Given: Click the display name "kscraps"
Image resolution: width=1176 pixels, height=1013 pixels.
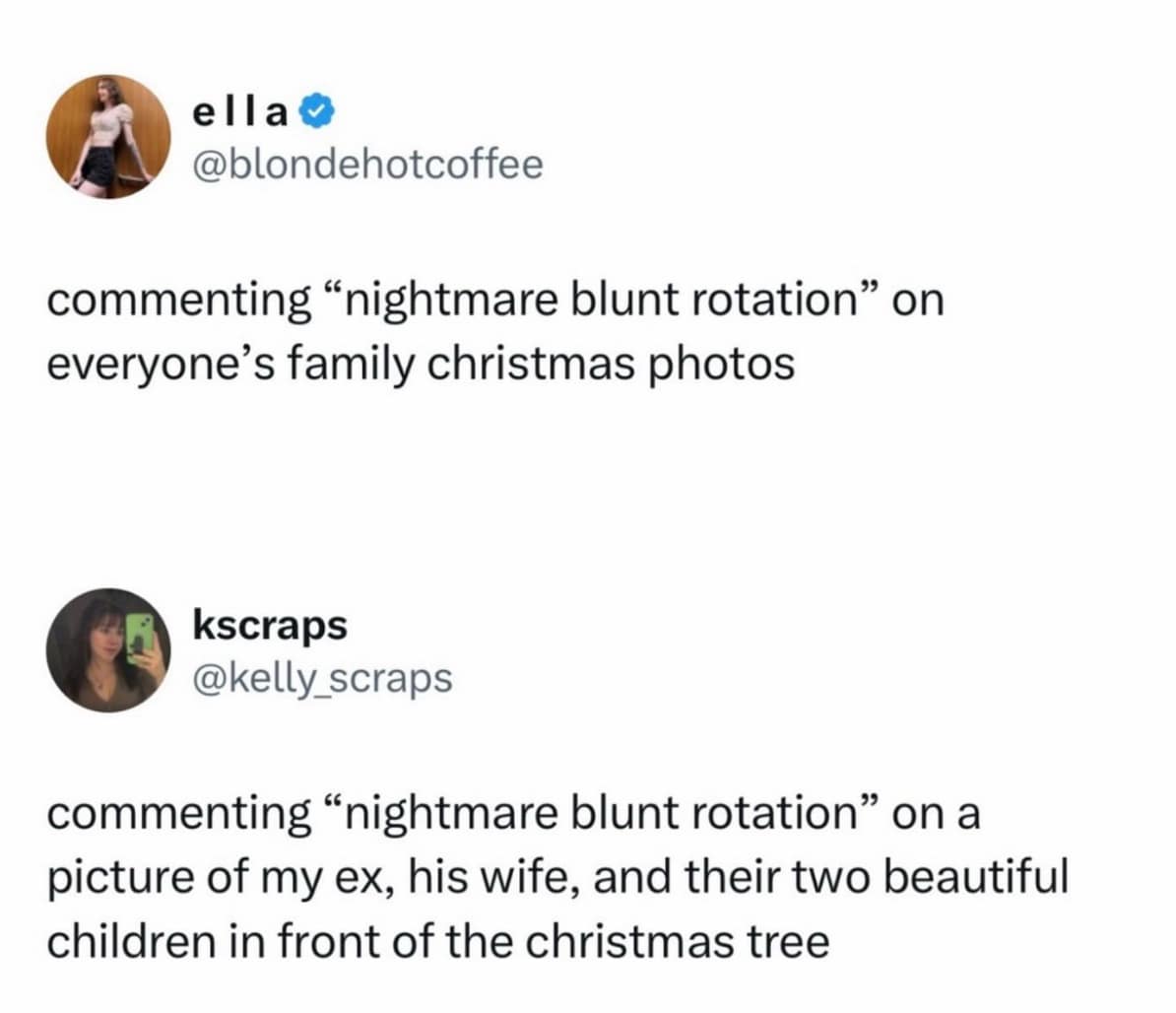Looking at the screenshot, I should (x=270, y=625).
